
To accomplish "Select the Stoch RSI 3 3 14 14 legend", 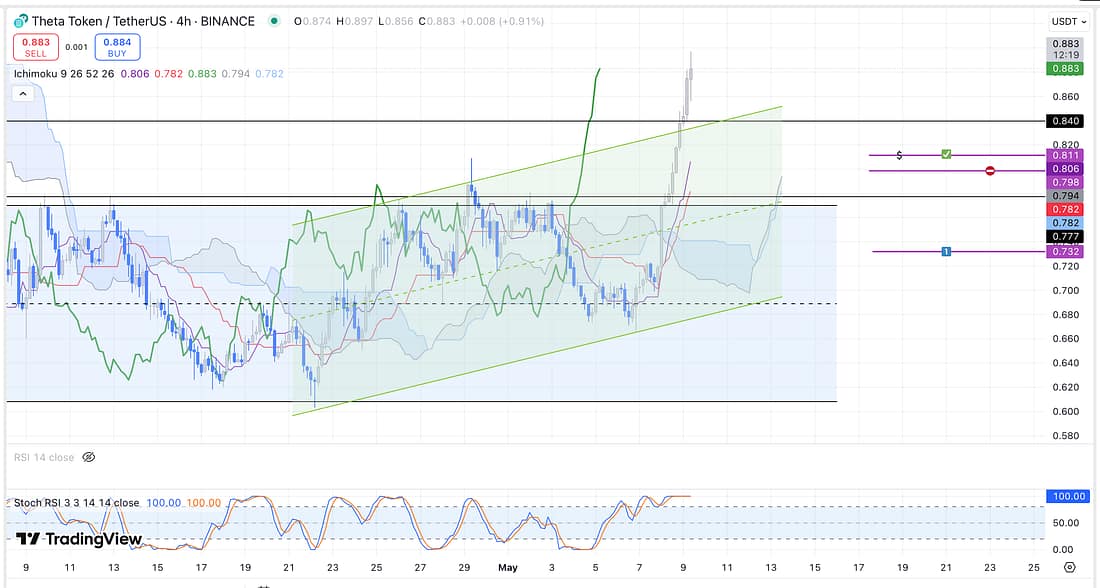I will coord(76,503).
